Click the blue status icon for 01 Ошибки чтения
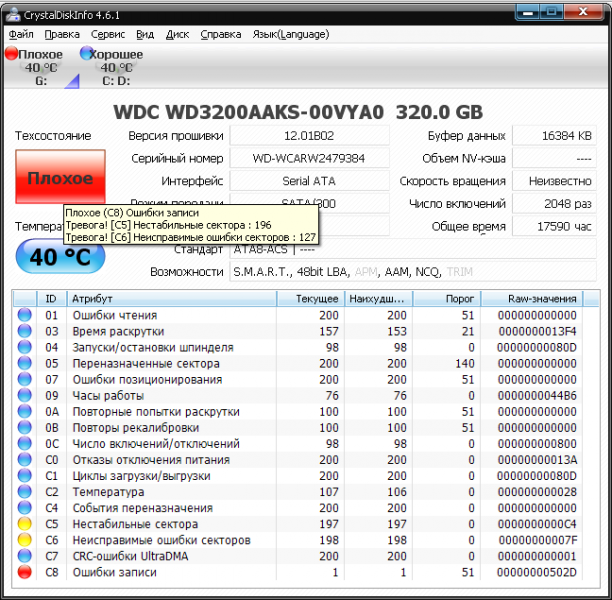 tap(24, 315)
